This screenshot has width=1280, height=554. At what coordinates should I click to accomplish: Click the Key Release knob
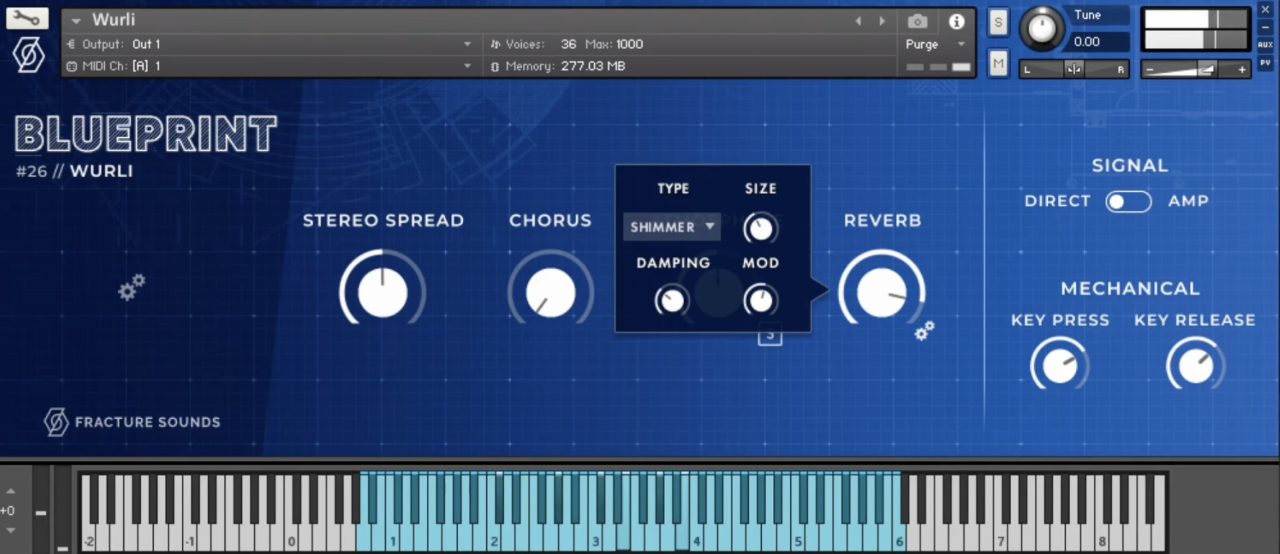[x=1196, y=366]
